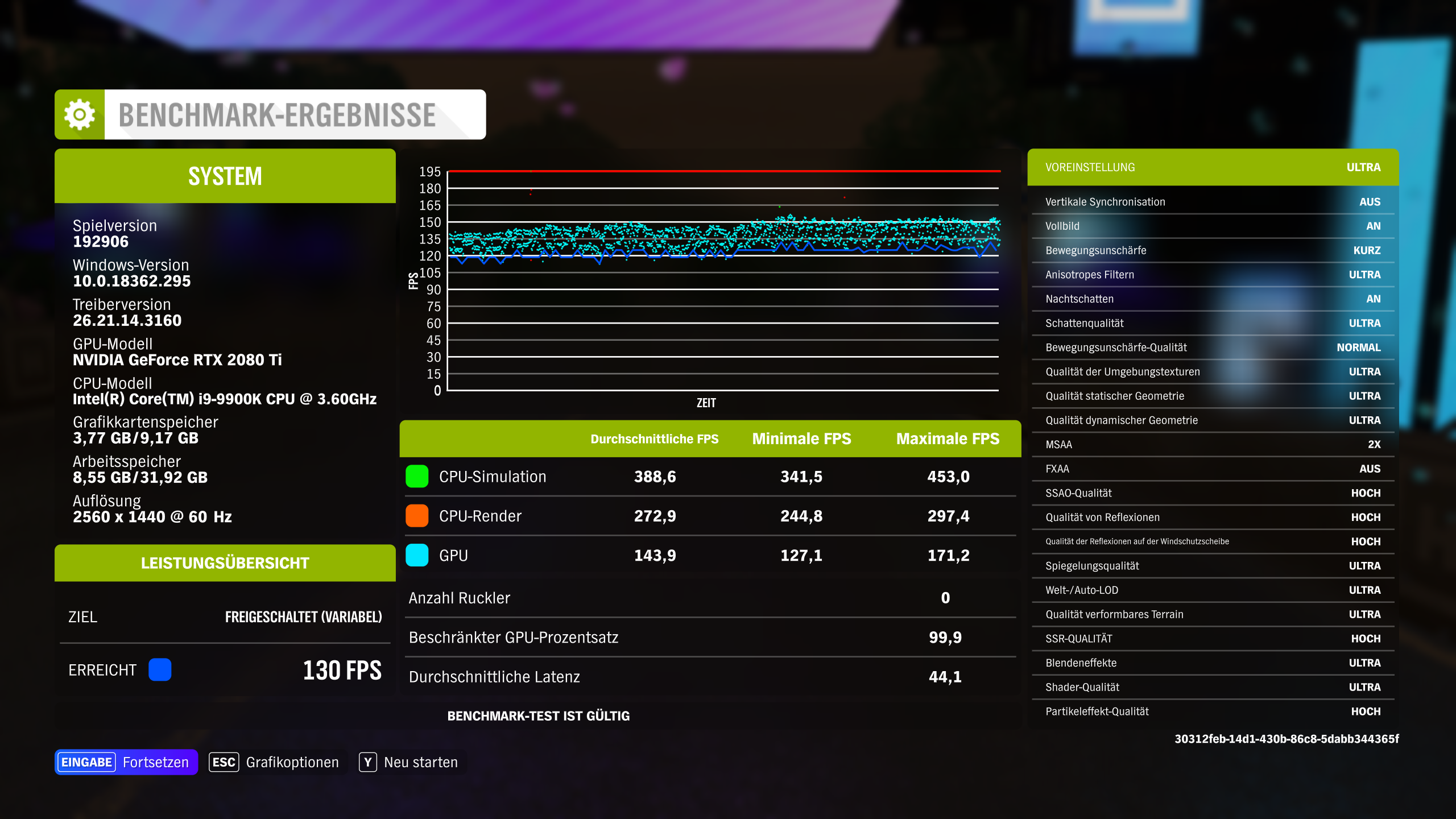Click Neu starten to rerun benchmark
This screenshot has height=819, width=1456.
coord(420,762)
